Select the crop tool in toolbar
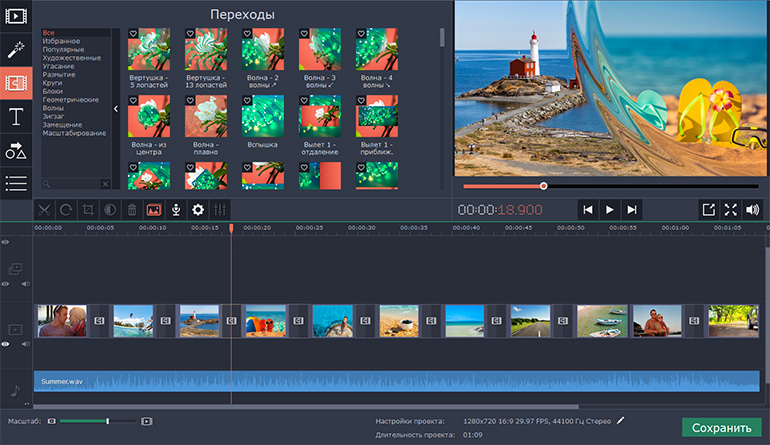This screenshot has width=770, height=445. point(88,210)
